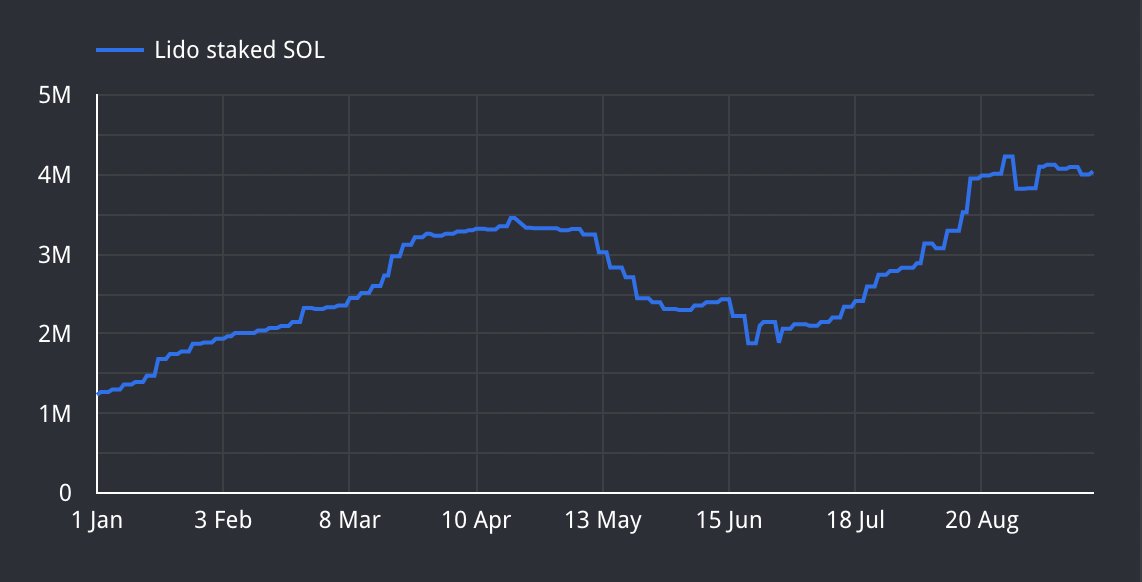Click the 2M y-axis label

click(x=55, y=331)
